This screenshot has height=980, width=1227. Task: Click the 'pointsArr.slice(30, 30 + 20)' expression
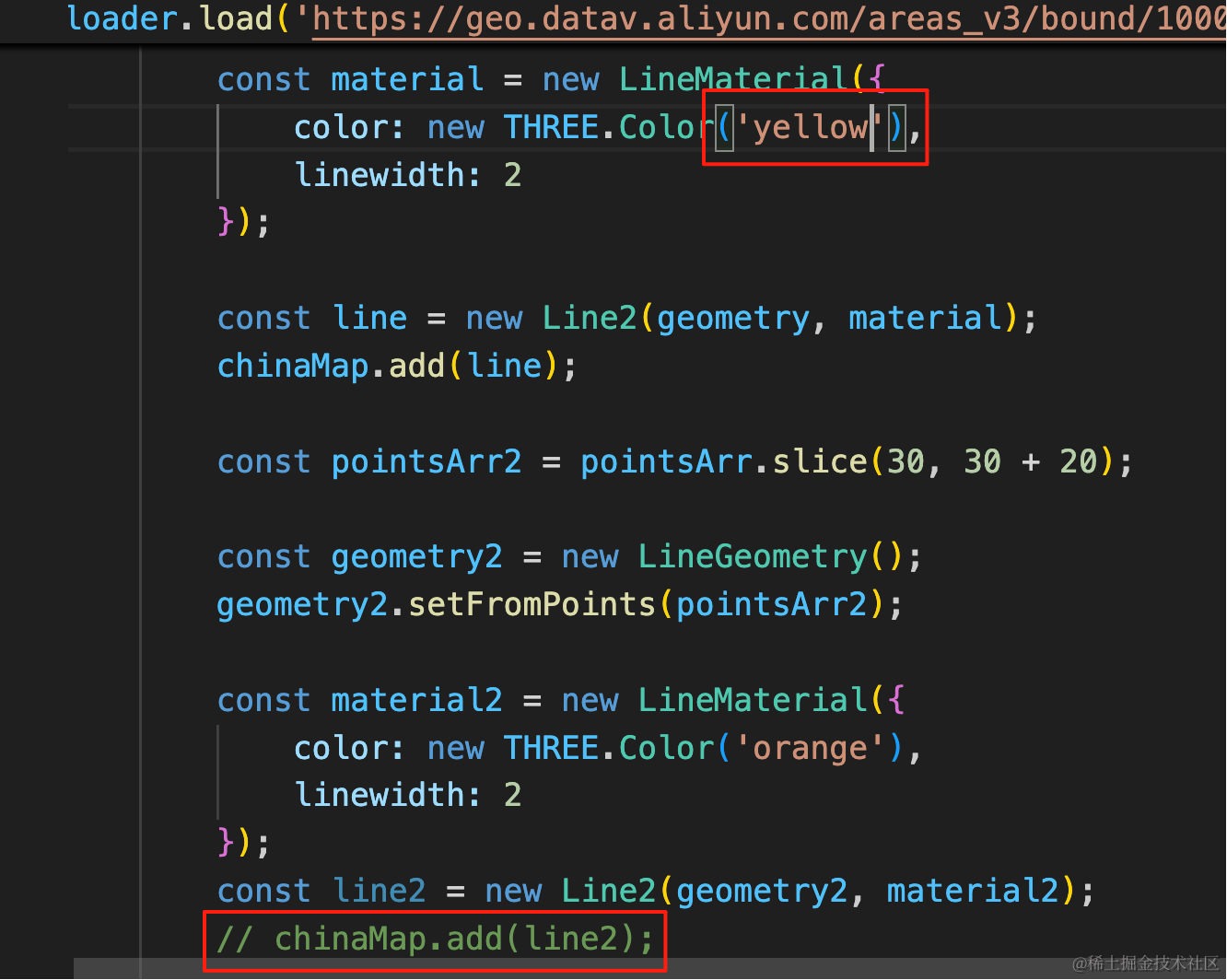847,461
